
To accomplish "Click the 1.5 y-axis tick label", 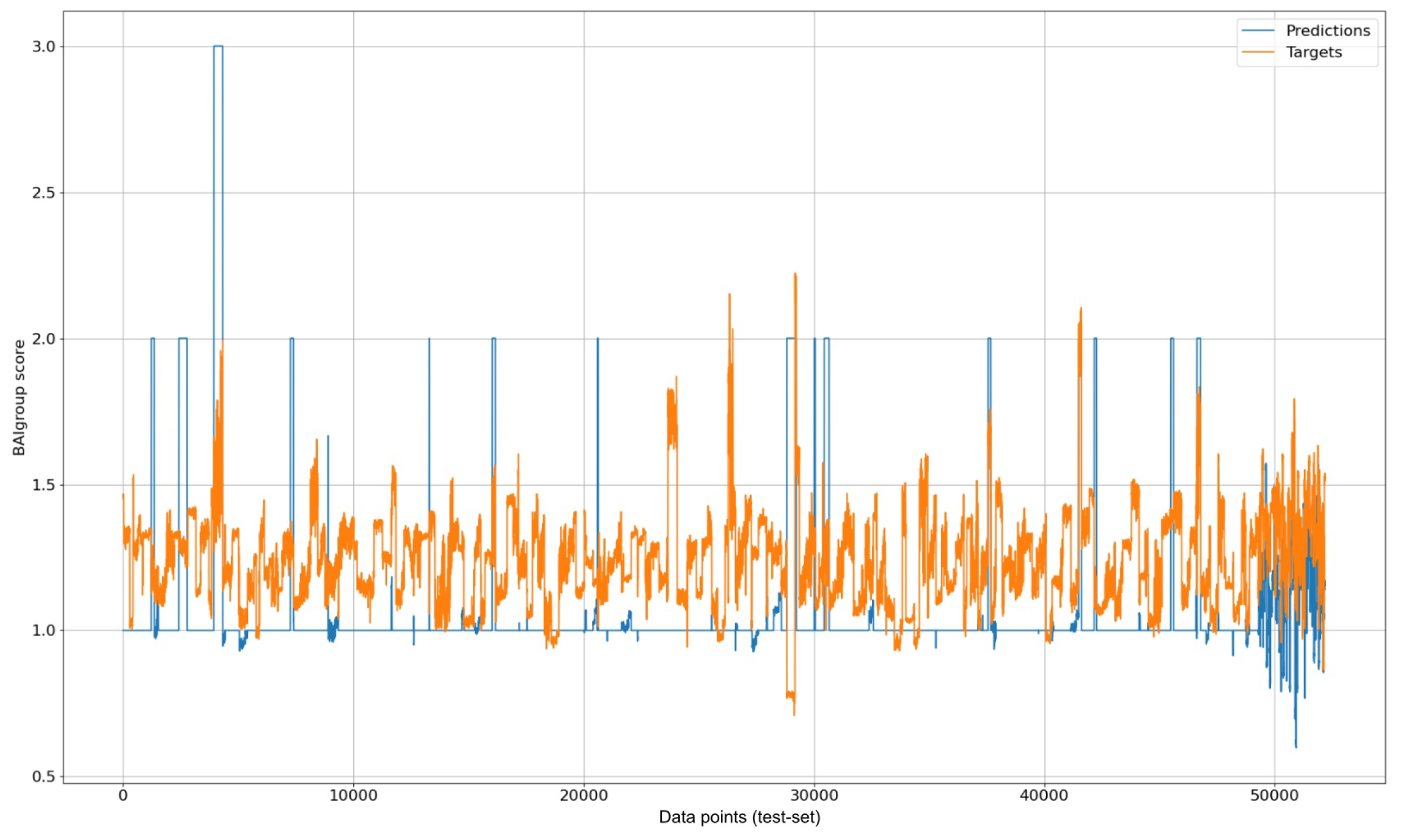I will click(x=43, y=484).
